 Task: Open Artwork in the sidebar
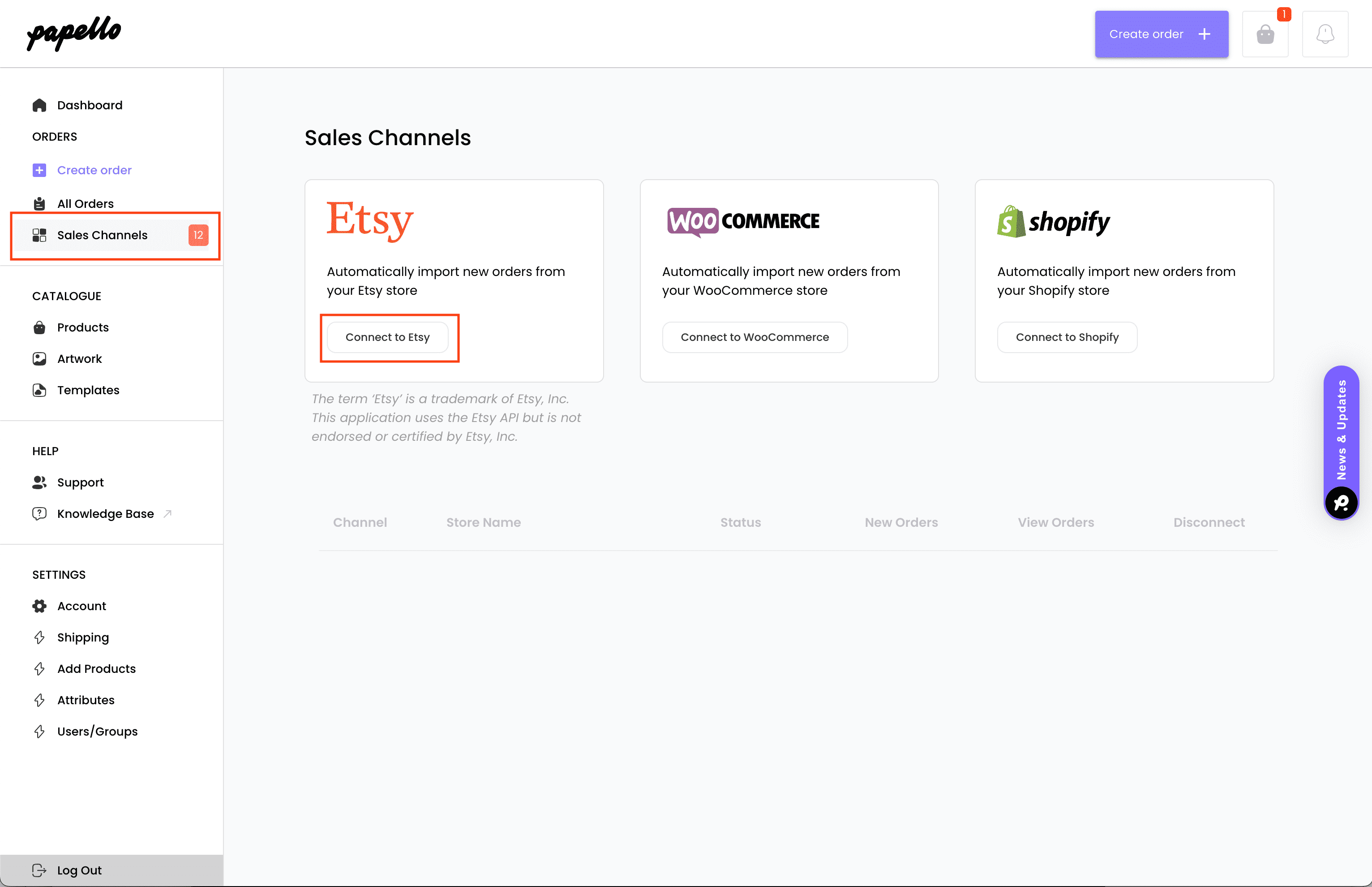79,359
